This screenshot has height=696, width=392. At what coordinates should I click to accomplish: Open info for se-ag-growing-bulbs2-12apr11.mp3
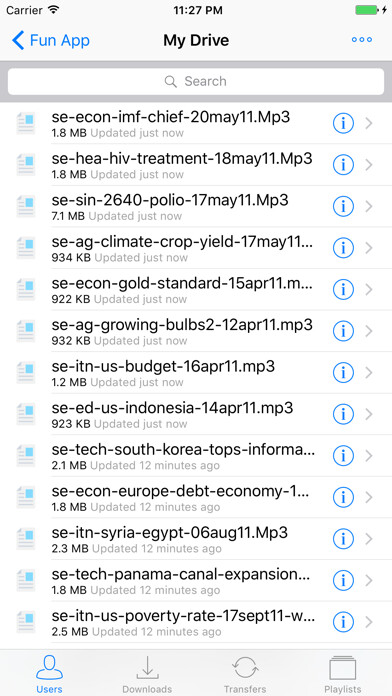(x=343, y=331)
